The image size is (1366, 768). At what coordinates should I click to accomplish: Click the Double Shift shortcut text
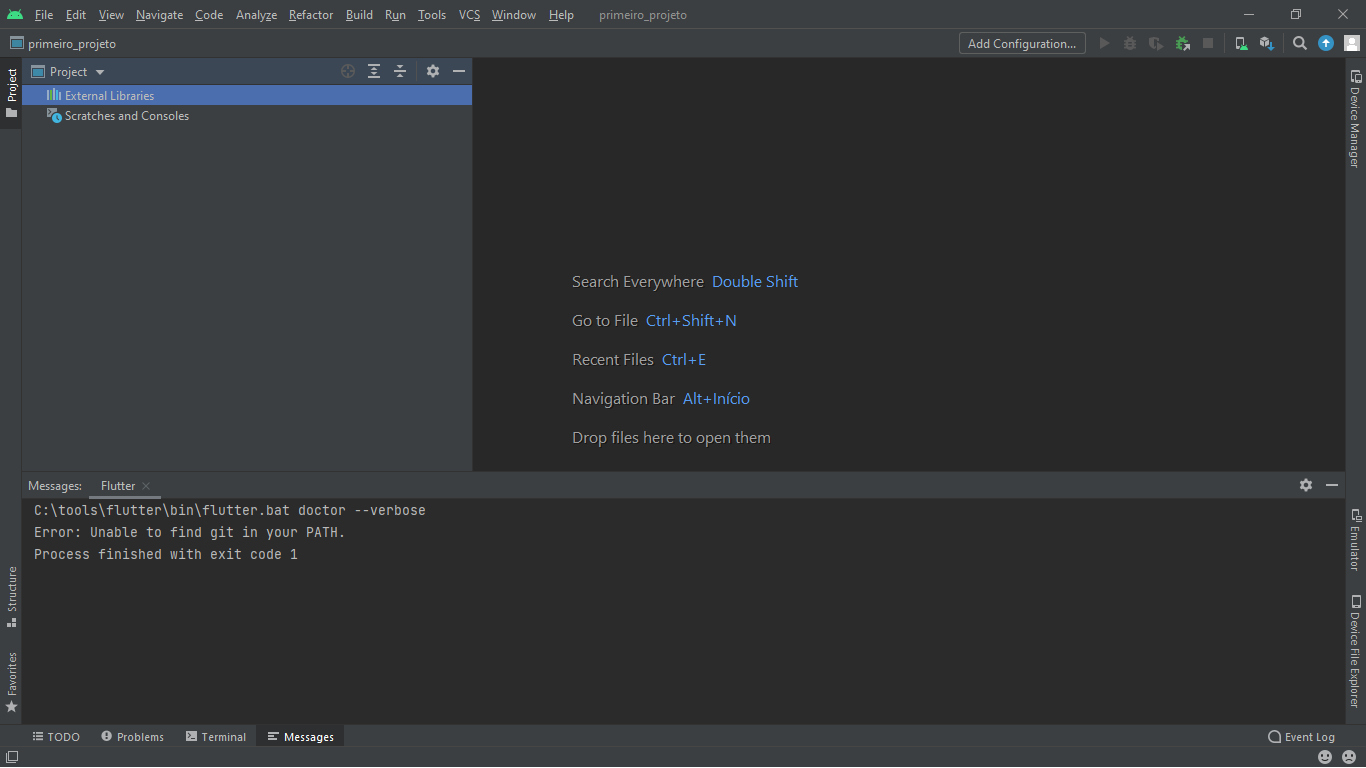click(x=755, y=282)
